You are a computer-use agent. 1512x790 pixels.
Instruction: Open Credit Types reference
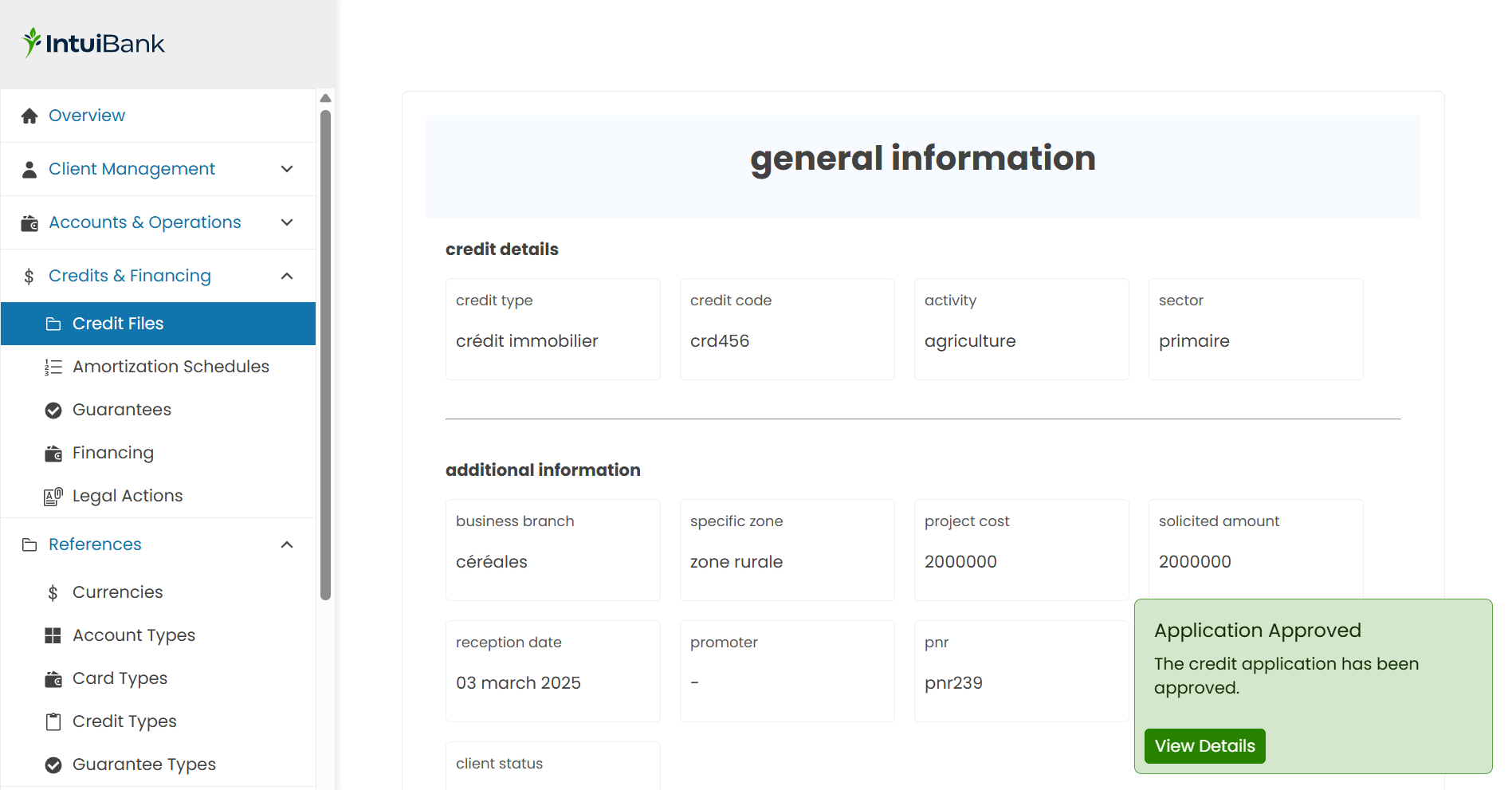point(159,721)
